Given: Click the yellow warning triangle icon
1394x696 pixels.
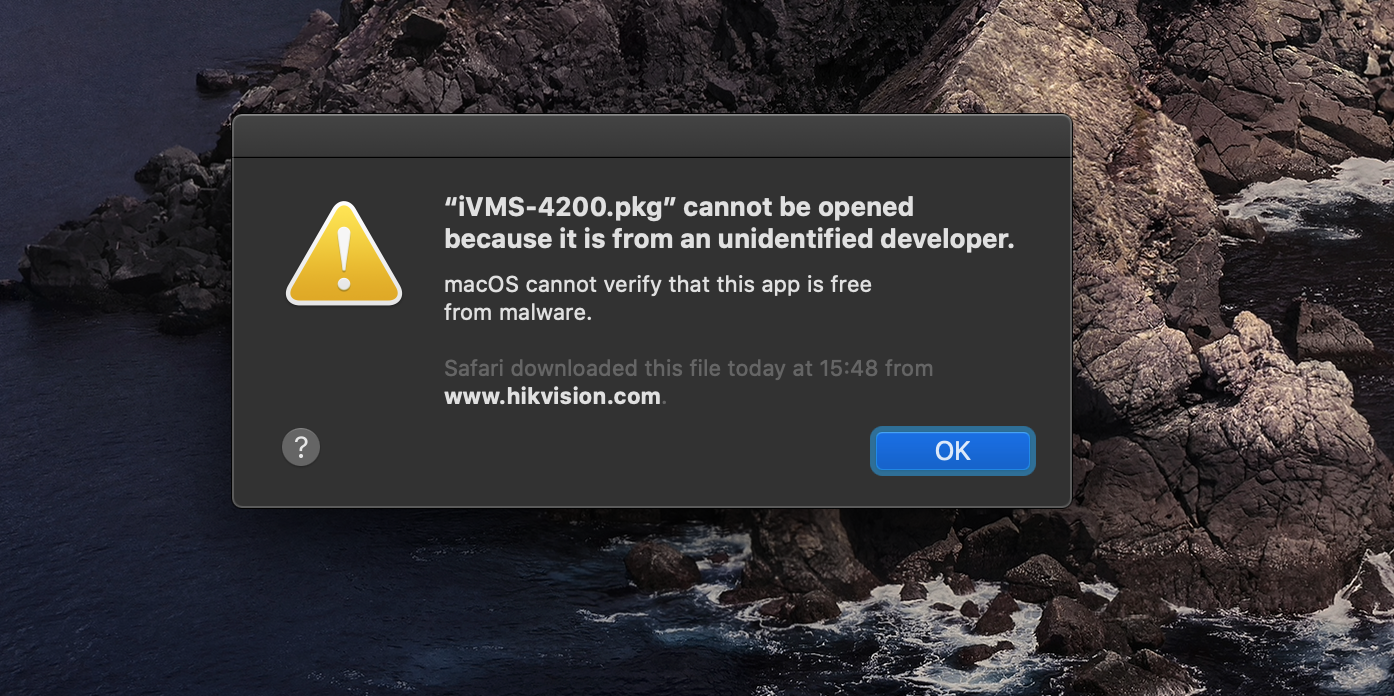Looking at the screenshot, I should (x=343, y=257).
